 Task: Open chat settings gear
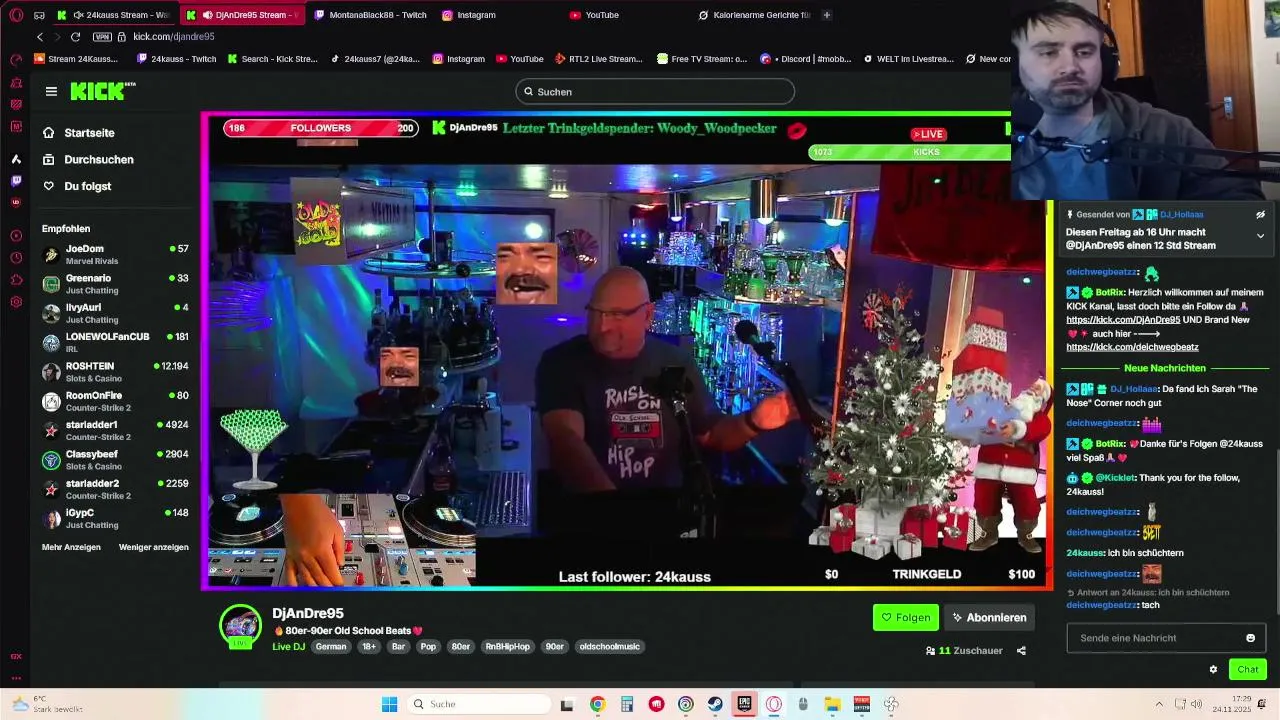point(1213,670)
